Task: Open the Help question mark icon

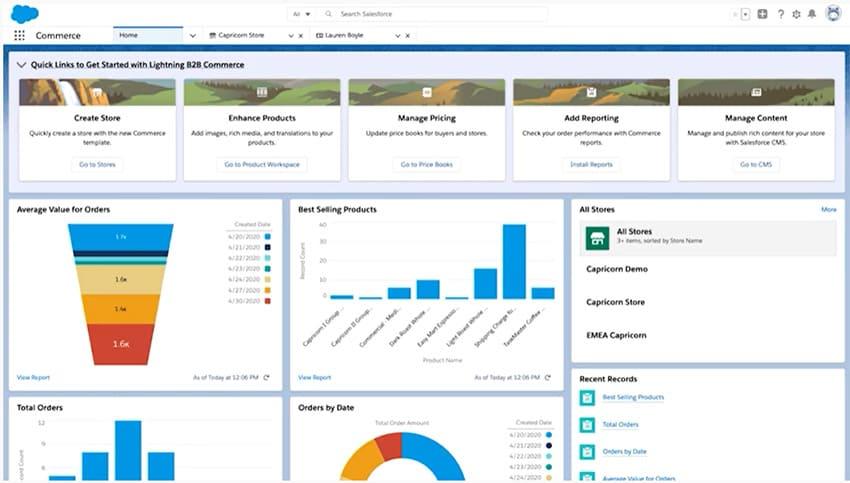Action: pos(780,14)
